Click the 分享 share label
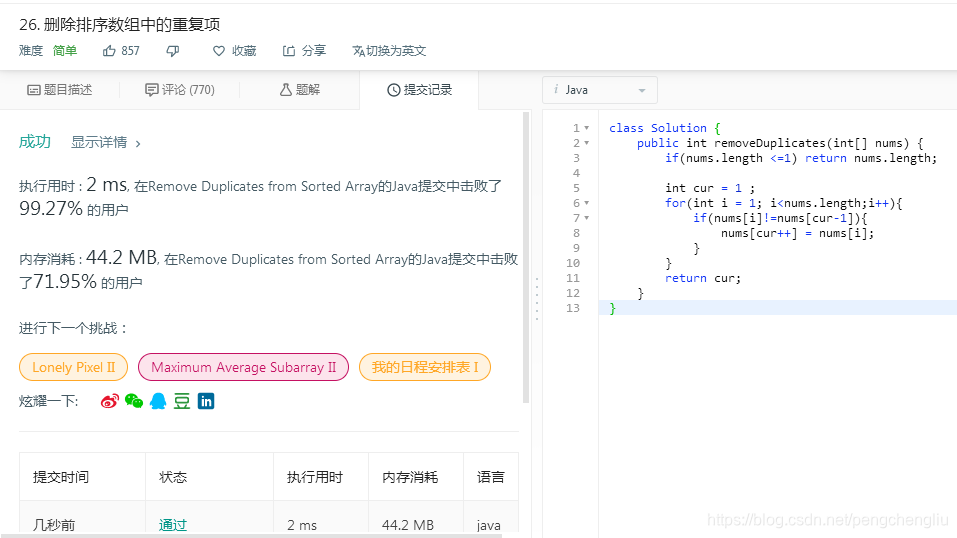Viewport: 957px width, 538px height. [x=314, y=51]
